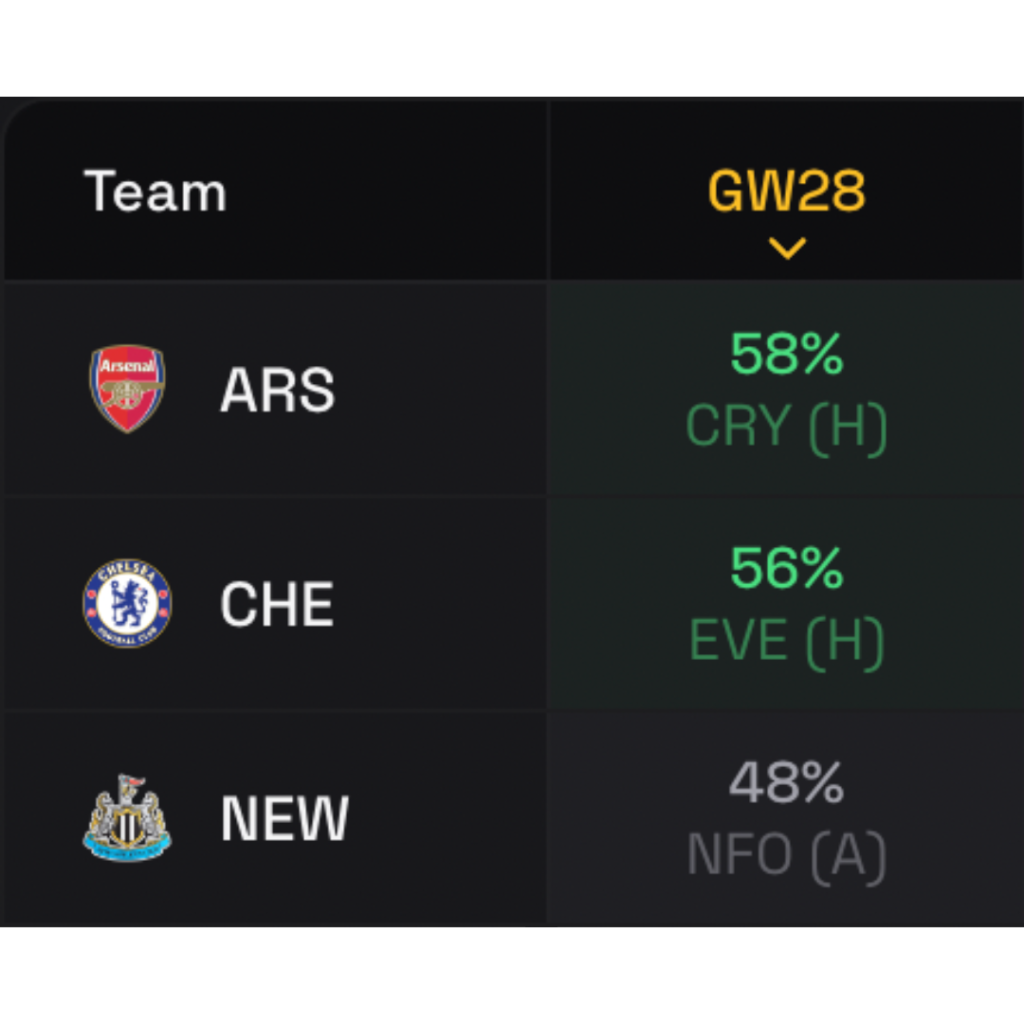Select the NFO (A) fixture cell
Screen dimensions: 1024x1024
tap(787, 854)
